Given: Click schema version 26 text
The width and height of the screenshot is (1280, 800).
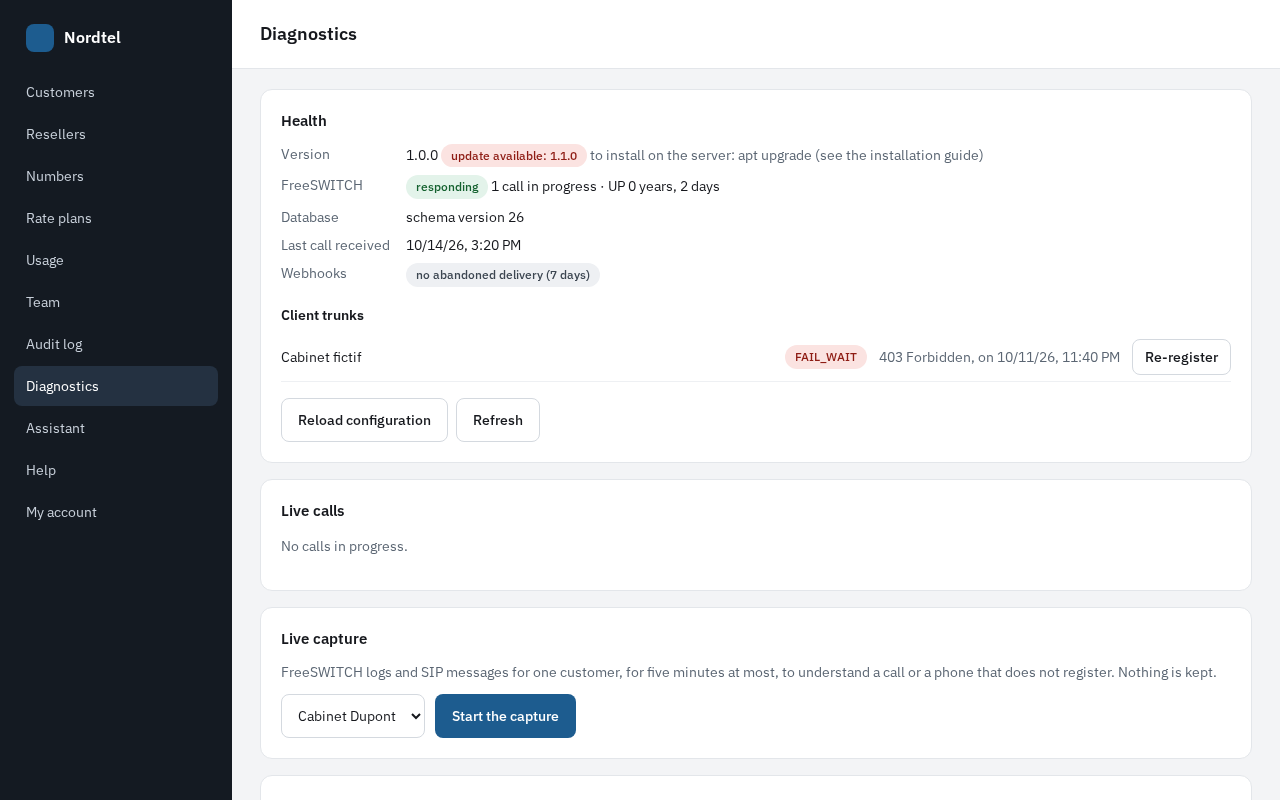Looking at the screenshot, I should [x=465, y=217].
